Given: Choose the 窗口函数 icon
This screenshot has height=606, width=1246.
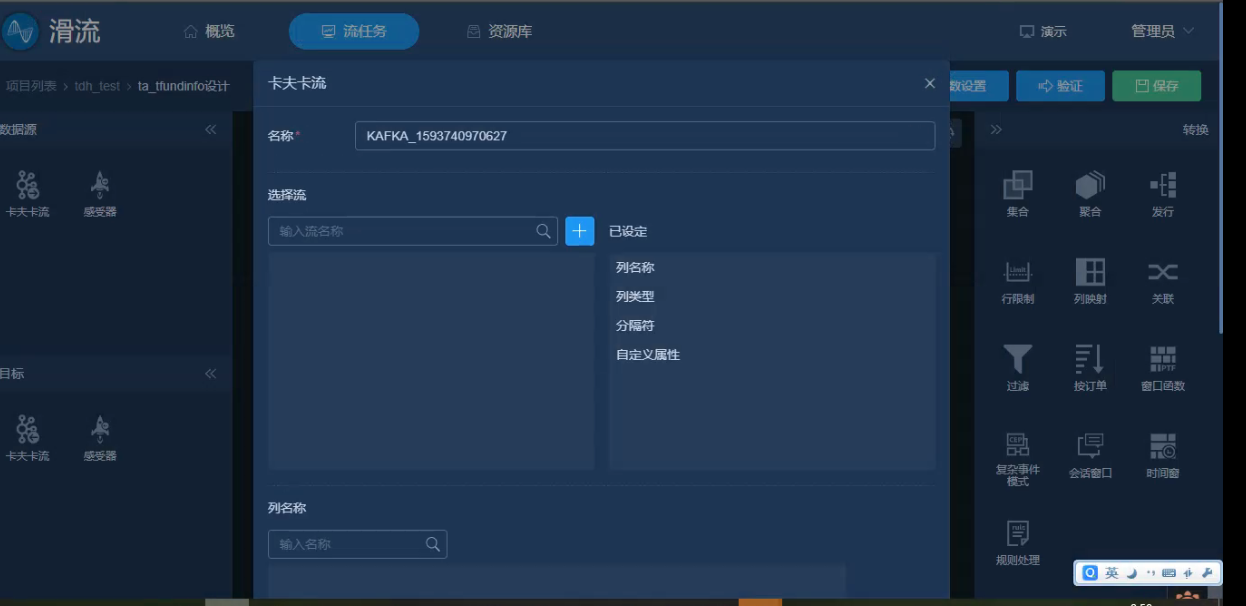Looking at the screenshot, I should point(1162,360).
